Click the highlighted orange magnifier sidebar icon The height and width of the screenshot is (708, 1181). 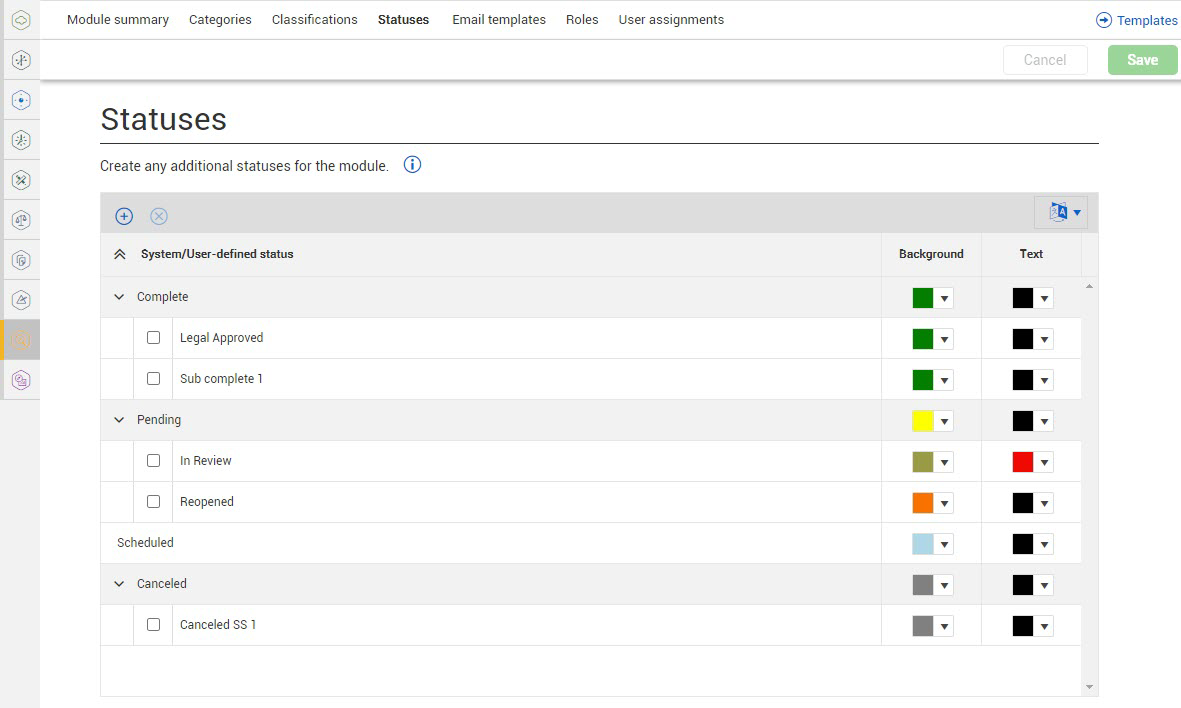tap(21, 340)
